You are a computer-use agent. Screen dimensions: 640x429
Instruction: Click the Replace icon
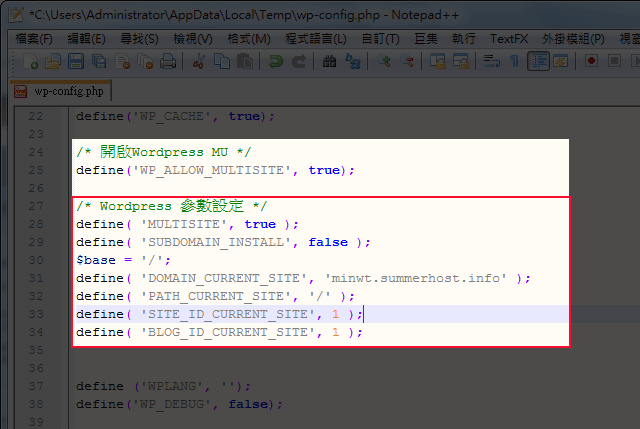(x=353, y=62)
